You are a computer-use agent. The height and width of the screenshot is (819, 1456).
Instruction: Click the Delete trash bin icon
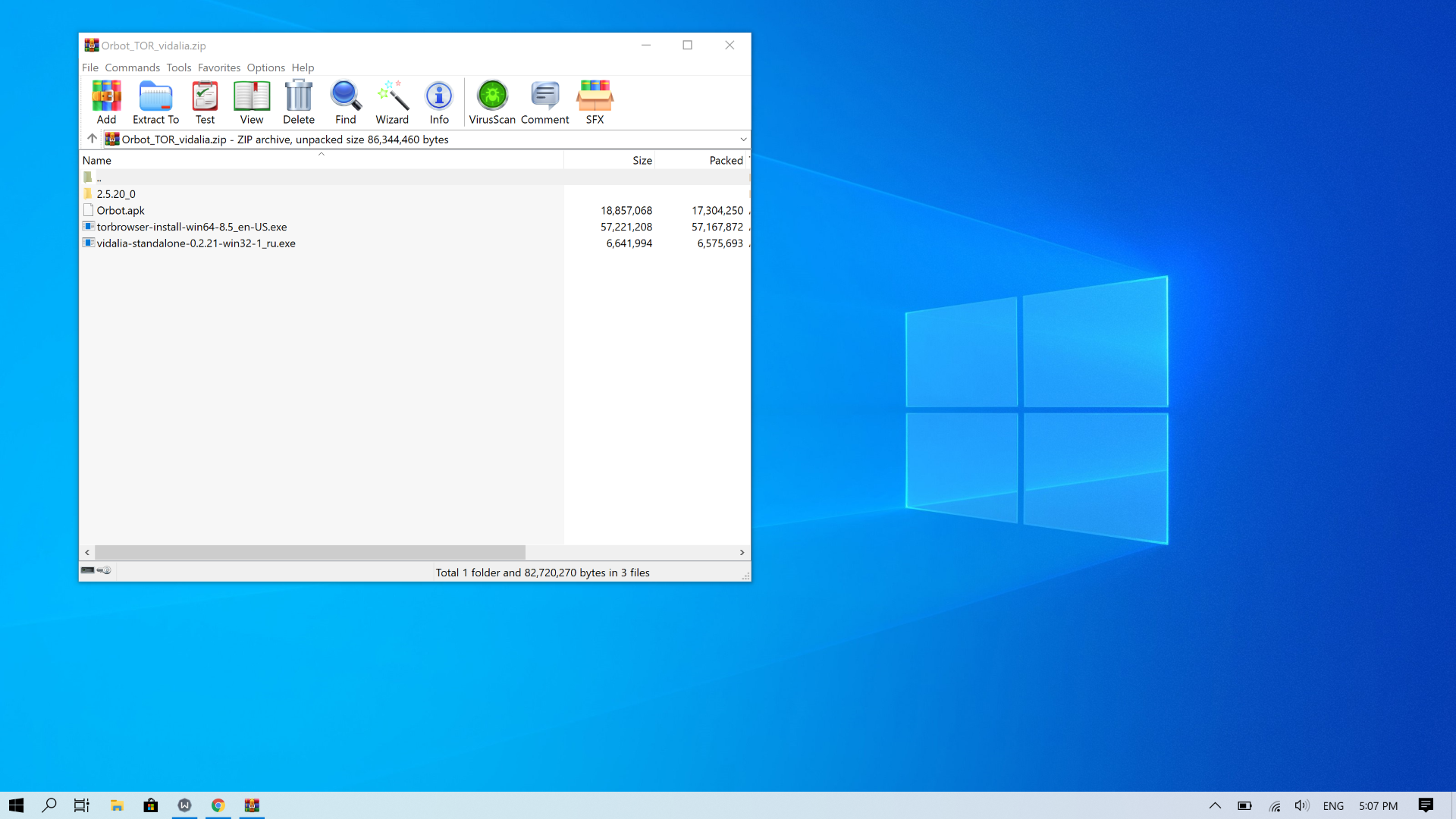coord(299,102)
